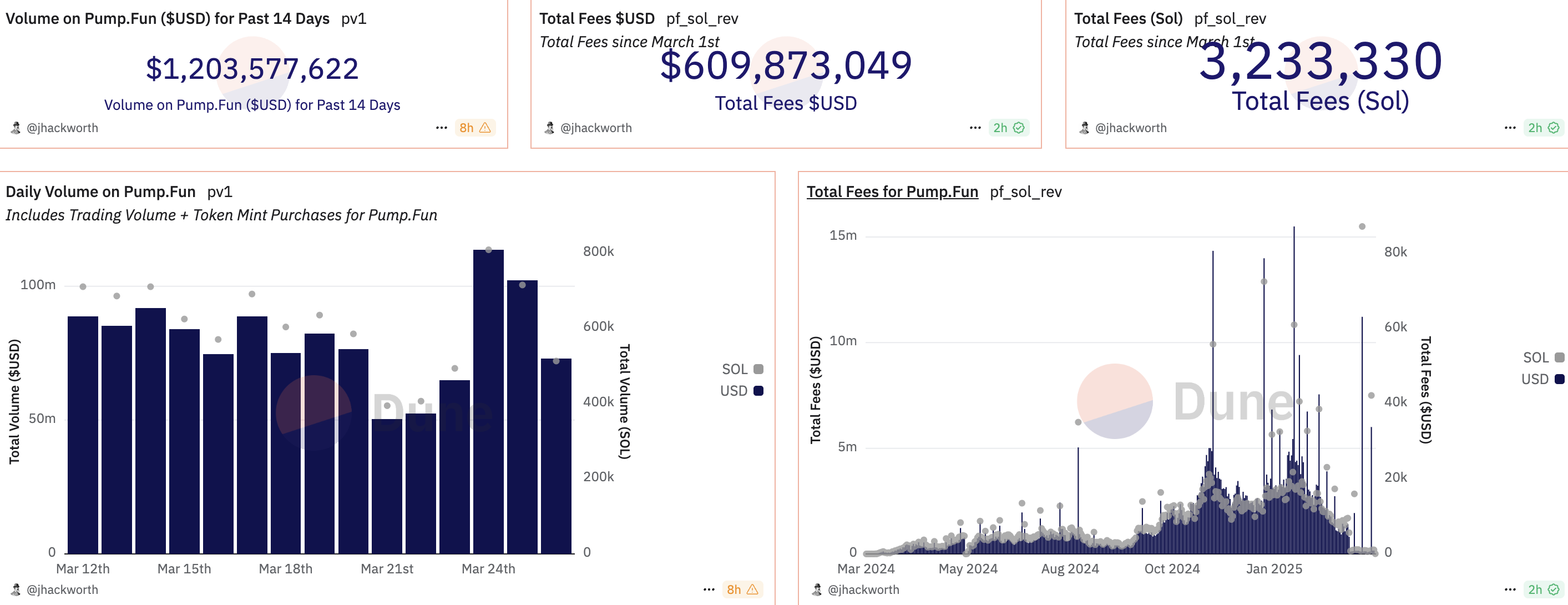Open three-dot menu on Total Fees (Sol) card
Viewport: 1568px width, 605px height.
[1510, 128]
